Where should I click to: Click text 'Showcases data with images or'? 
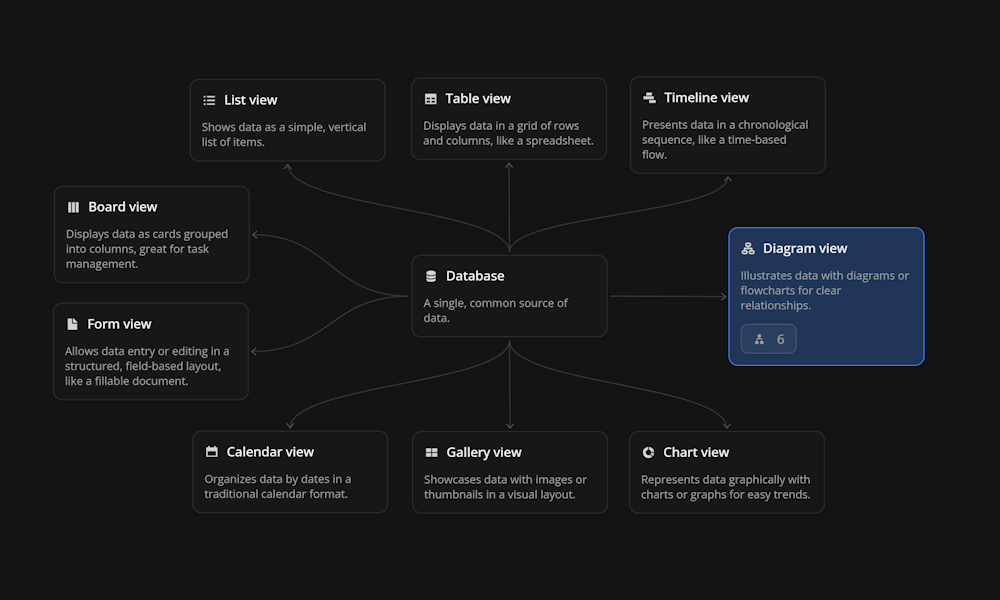[505, 479]
